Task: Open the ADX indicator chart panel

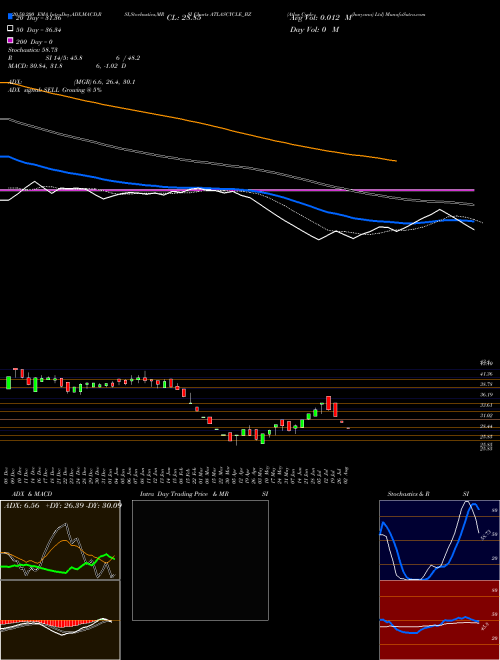Action: click(60, 540)
